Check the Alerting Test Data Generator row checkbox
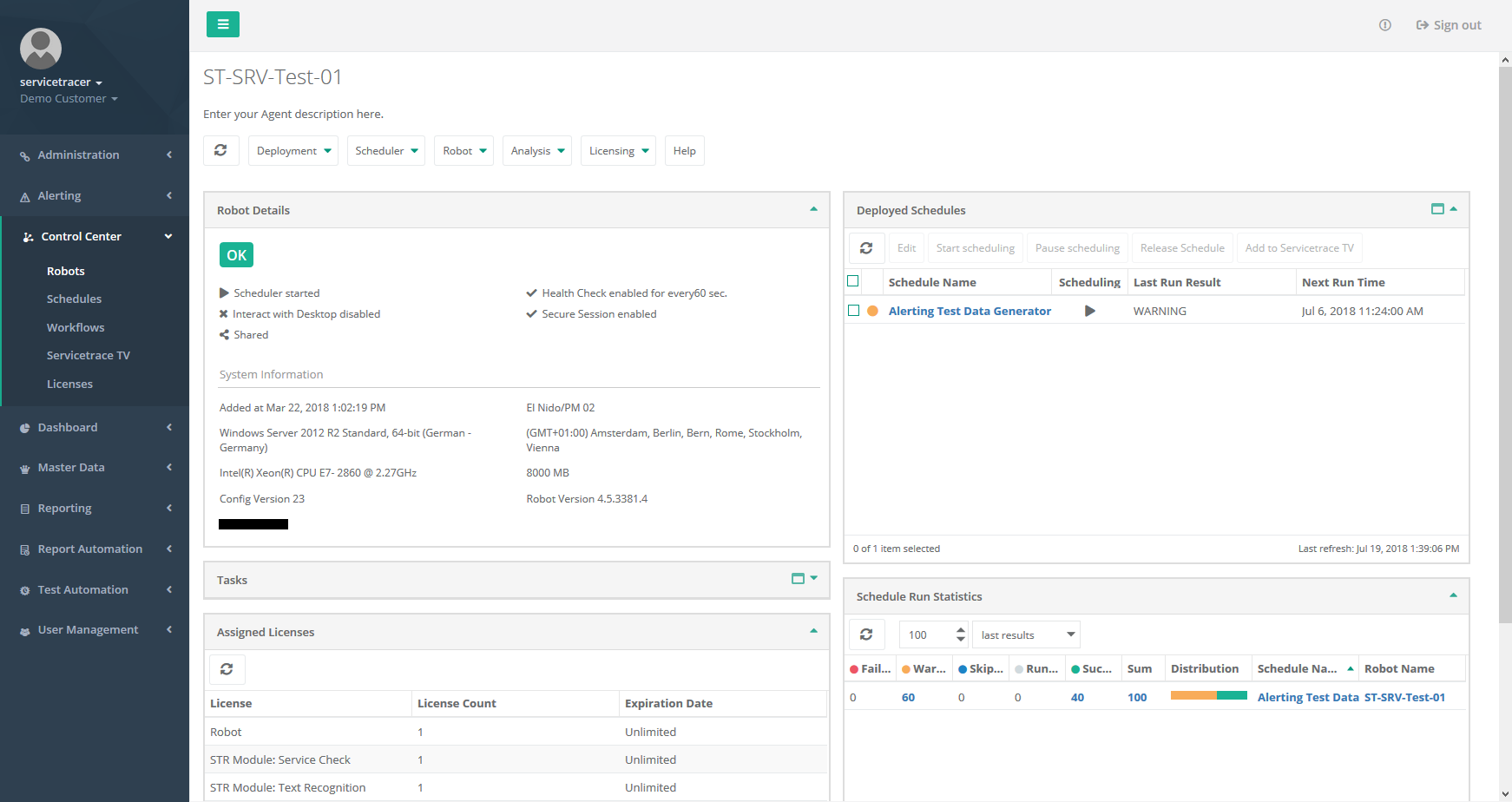The image size is (1512, 802). pyautogui.click(x=854, y=311)
